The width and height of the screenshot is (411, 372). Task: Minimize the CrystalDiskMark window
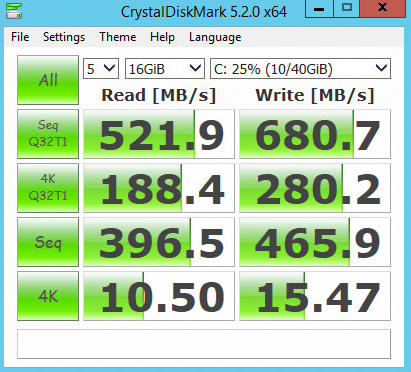[x=319, y=8]
